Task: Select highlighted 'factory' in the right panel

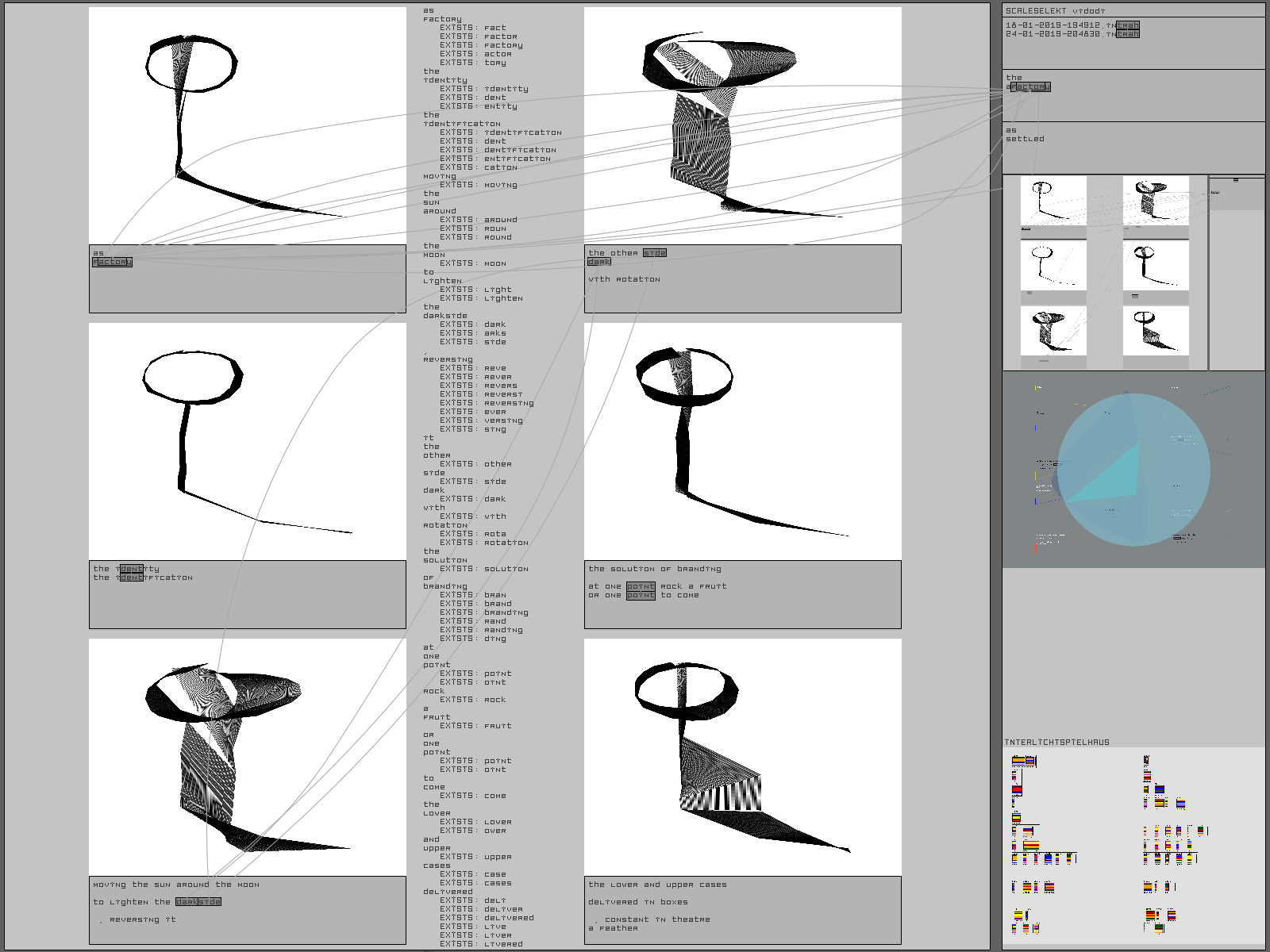Action: point(1030,86)
